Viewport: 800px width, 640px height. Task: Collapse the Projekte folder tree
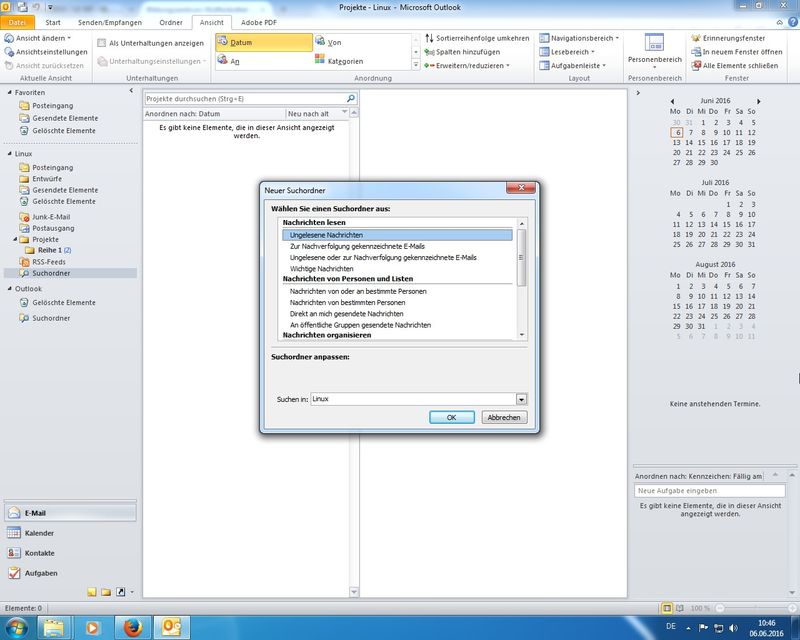15,239
